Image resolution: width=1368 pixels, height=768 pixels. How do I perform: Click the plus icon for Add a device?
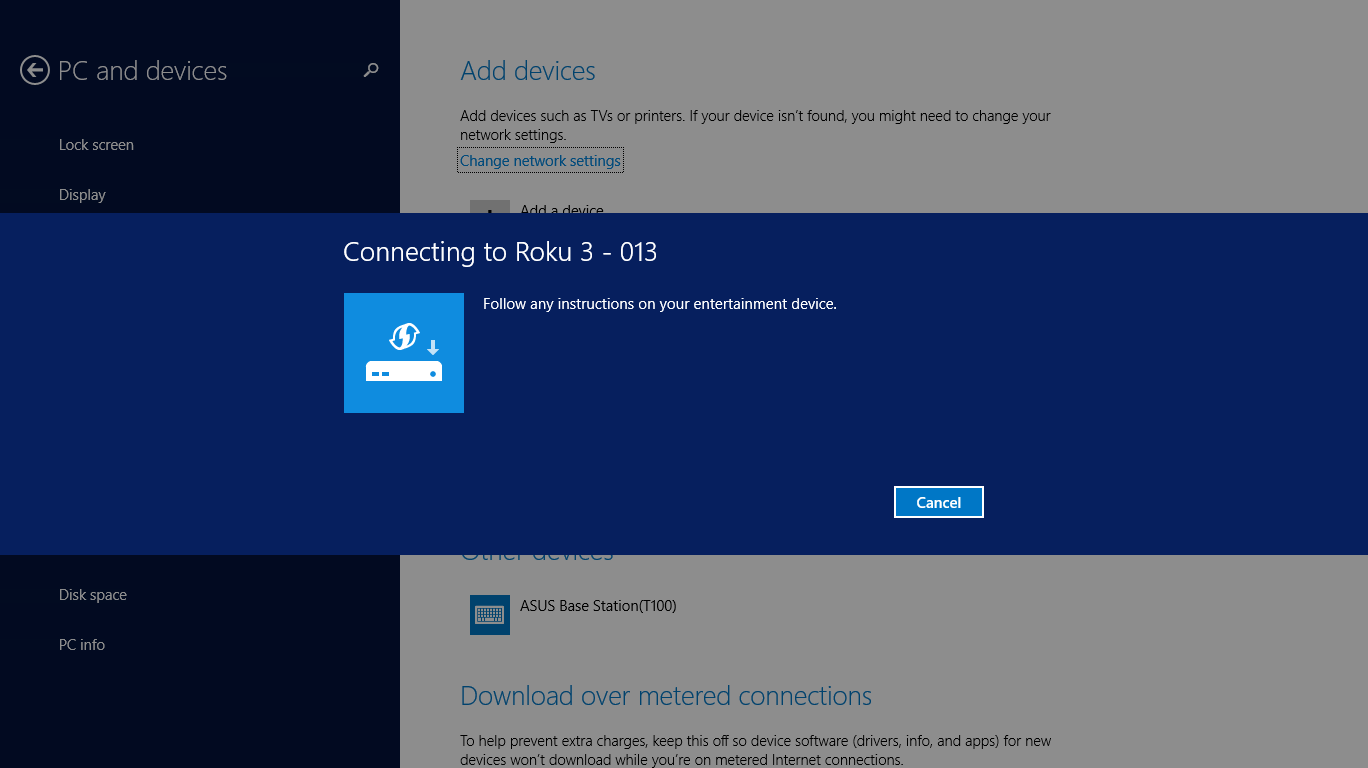point(489,208)
